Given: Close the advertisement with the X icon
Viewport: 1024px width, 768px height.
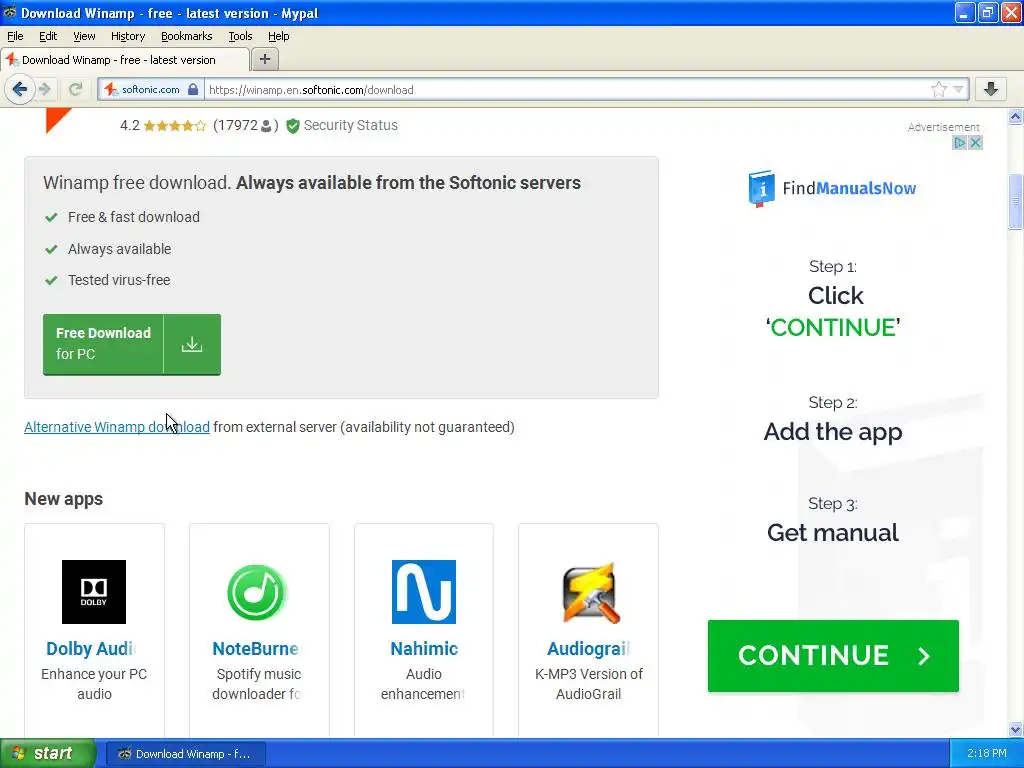Looking at the screenshot, I should tap(976, 142).
